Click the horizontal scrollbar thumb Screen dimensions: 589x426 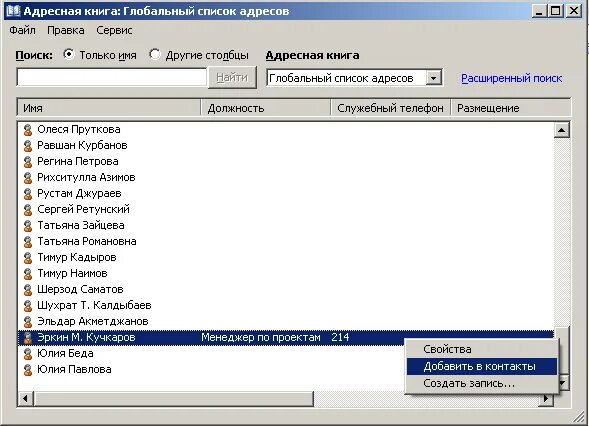click(174, 399)
